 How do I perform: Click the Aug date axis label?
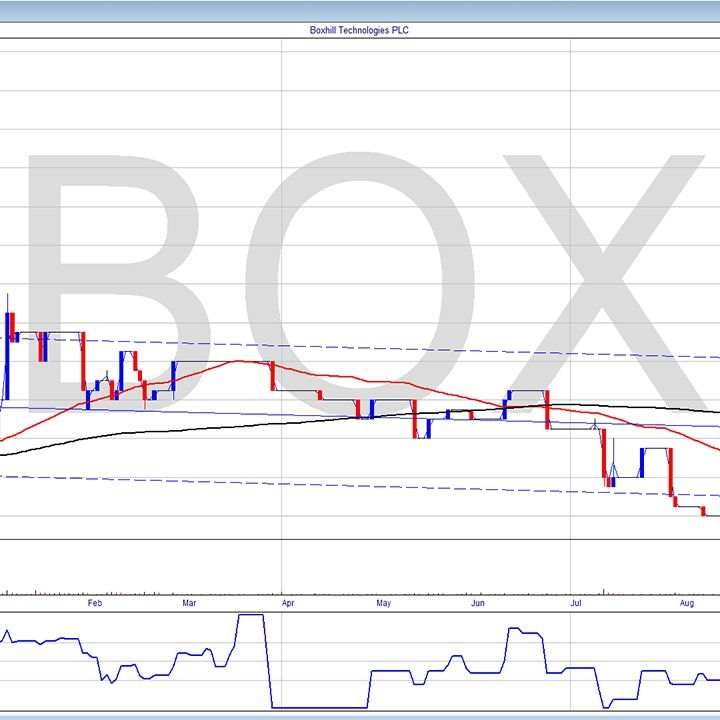click(686, 604)
